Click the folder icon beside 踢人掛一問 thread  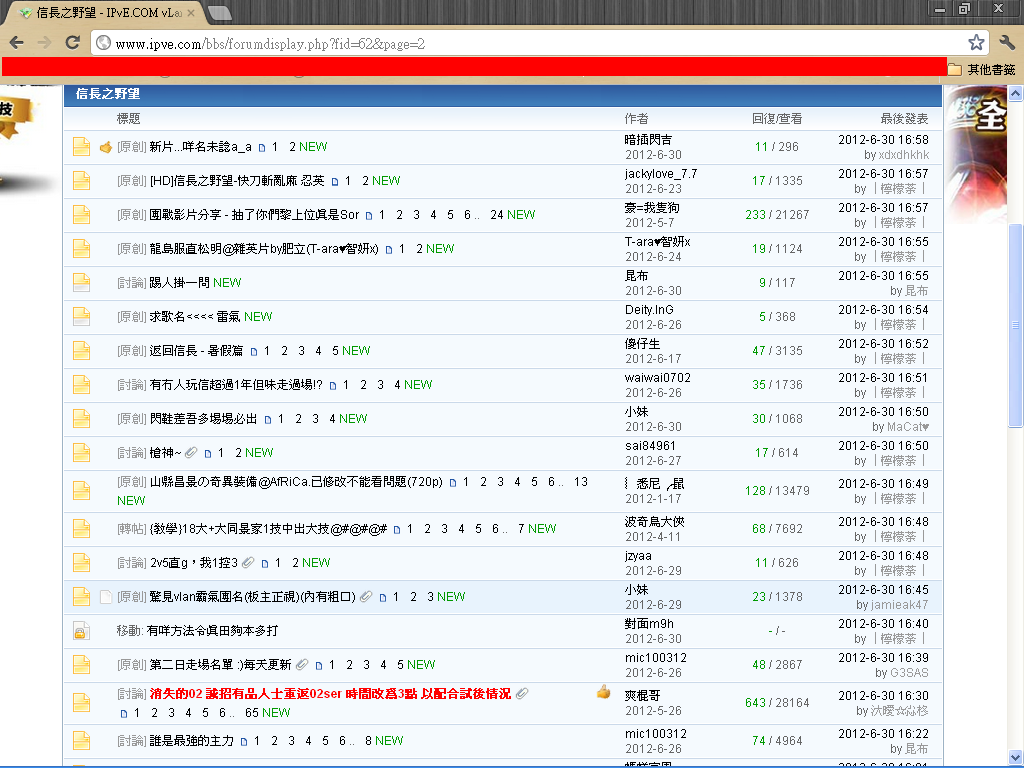coord(81,283)
